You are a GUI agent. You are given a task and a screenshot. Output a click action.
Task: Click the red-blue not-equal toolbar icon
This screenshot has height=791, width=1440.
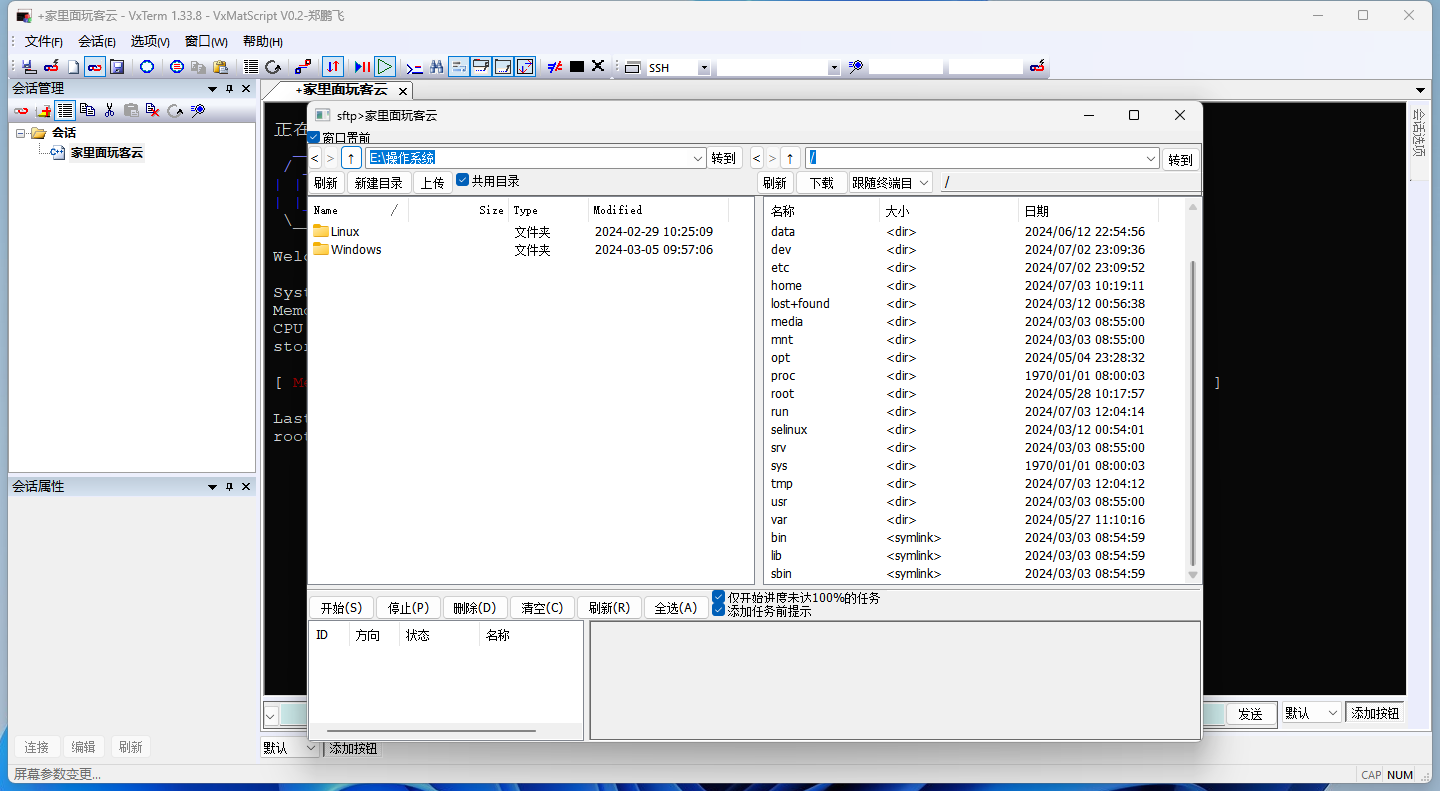pos(554,67)
